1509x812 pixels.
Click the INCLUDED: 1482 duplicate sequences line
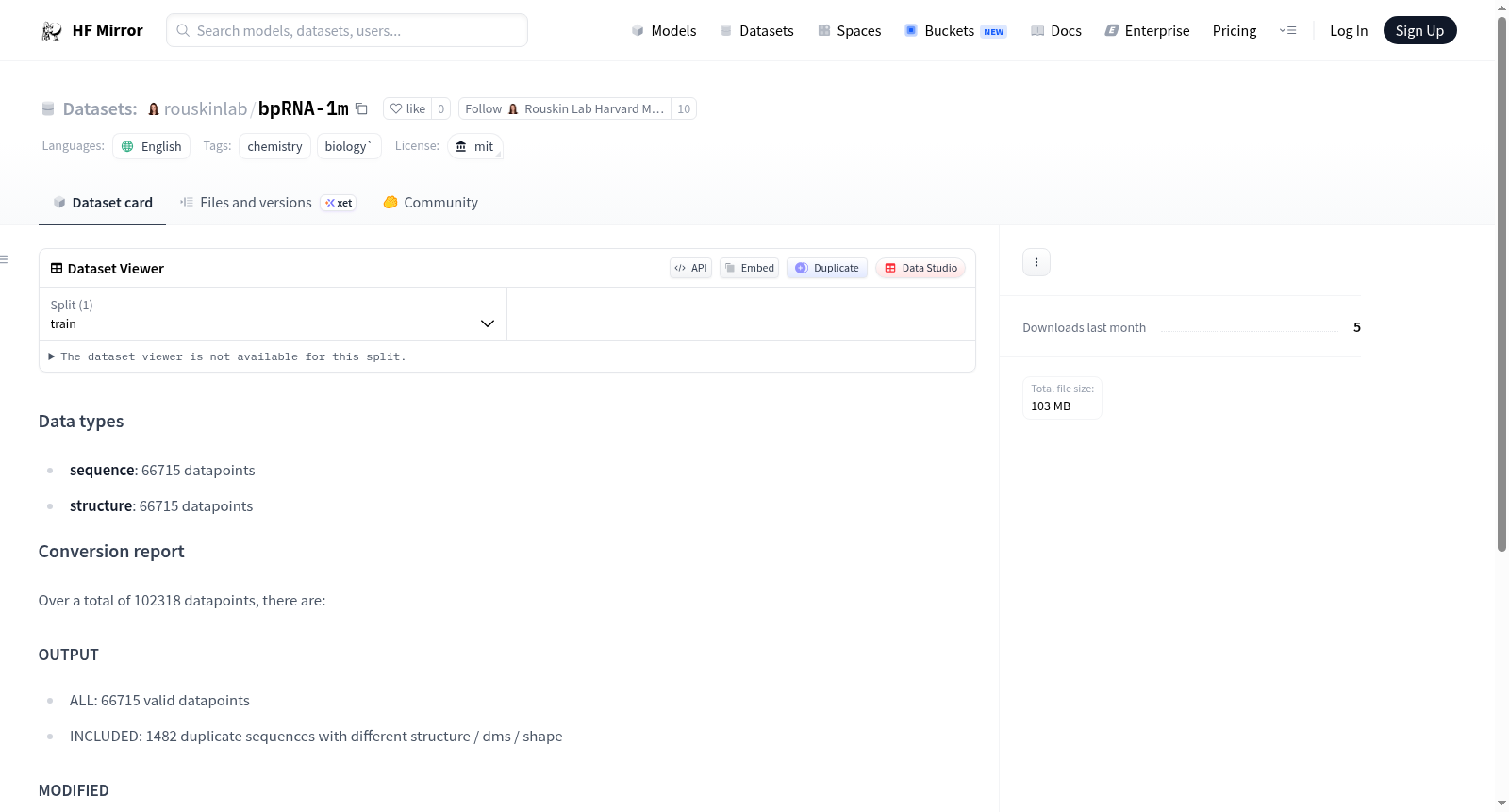pos(316,737)
